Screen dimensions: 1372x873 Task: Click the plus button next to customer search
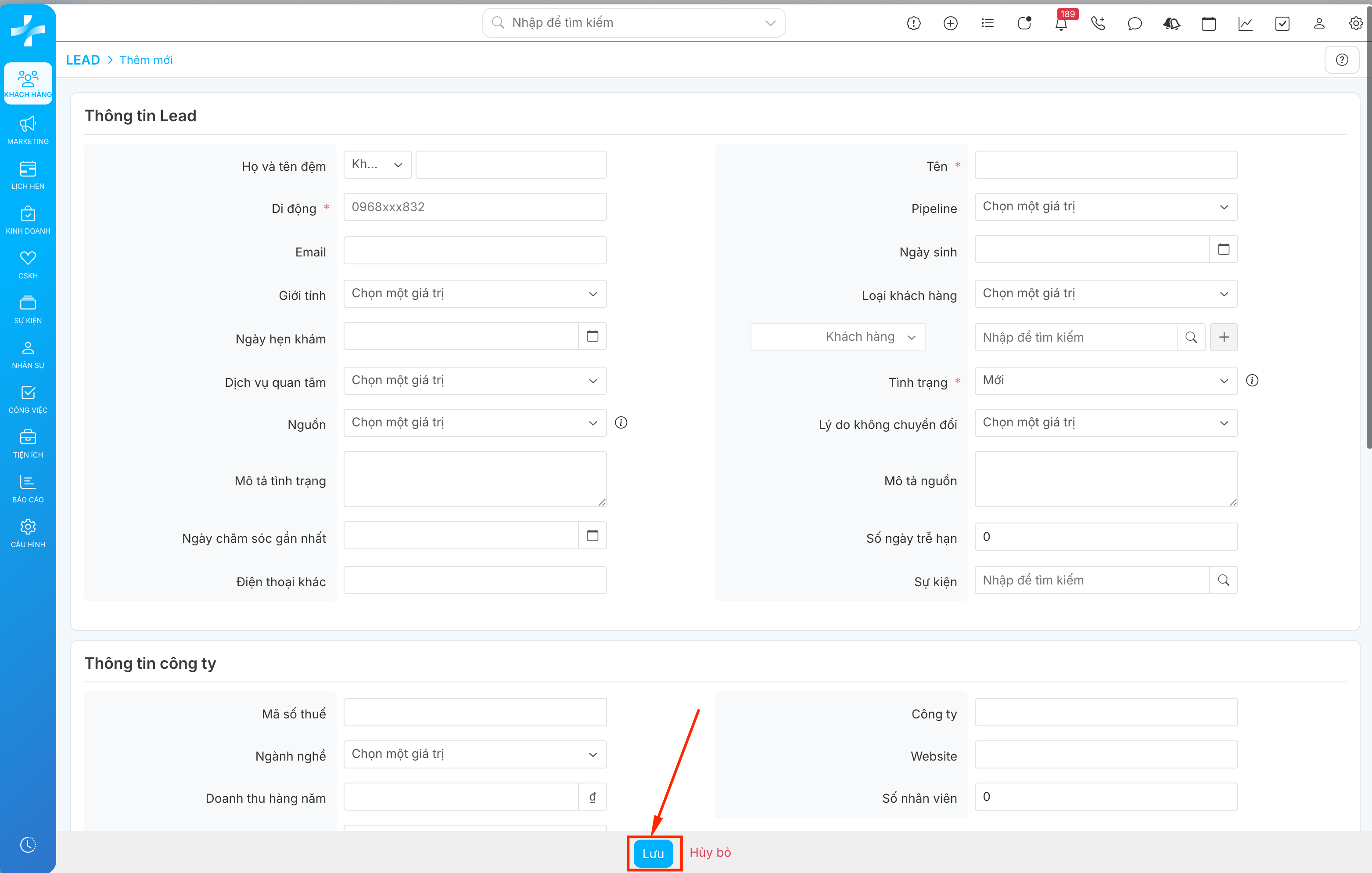click(x=1223, y=337)
